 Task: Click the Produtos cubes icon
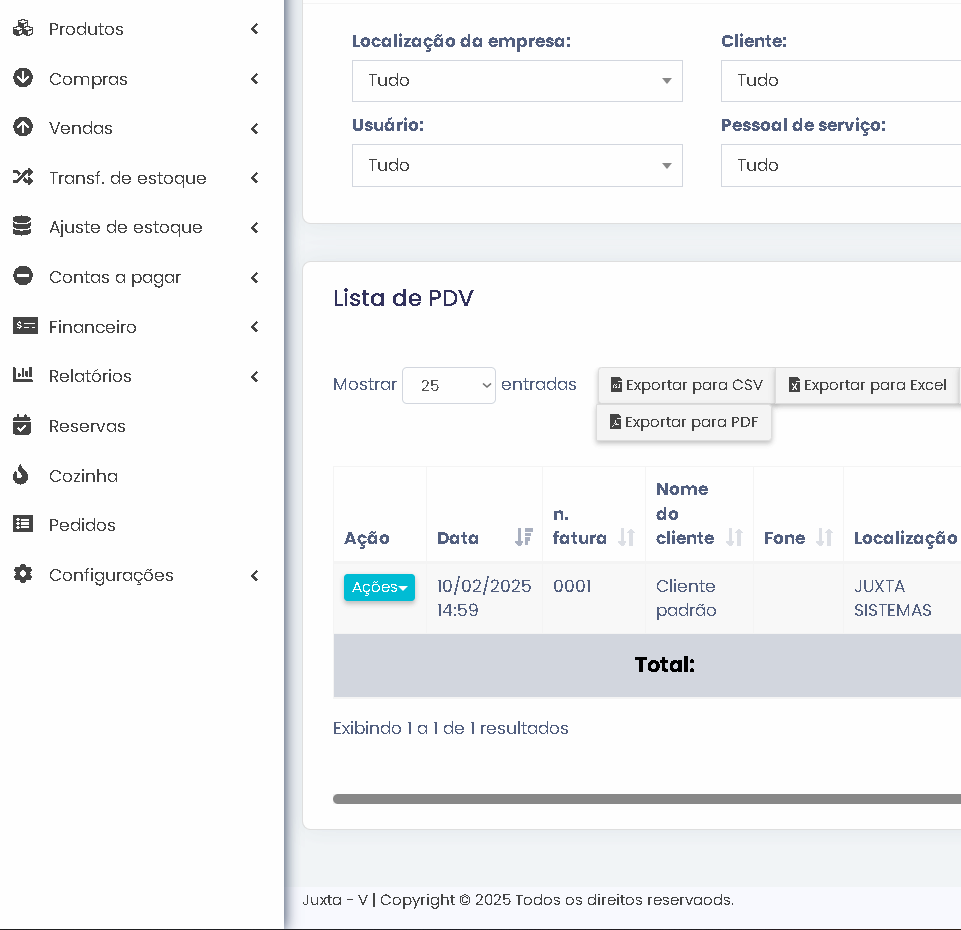coord(22,29)
